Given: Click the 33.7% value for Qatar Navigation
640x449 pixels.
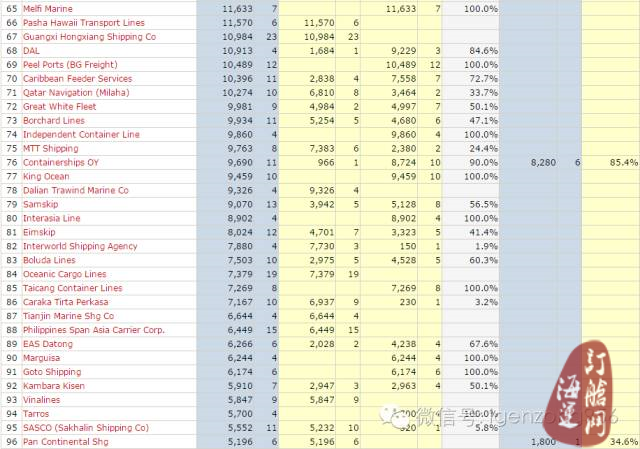Looking at the screenshot, I should (x=483, y=92).
